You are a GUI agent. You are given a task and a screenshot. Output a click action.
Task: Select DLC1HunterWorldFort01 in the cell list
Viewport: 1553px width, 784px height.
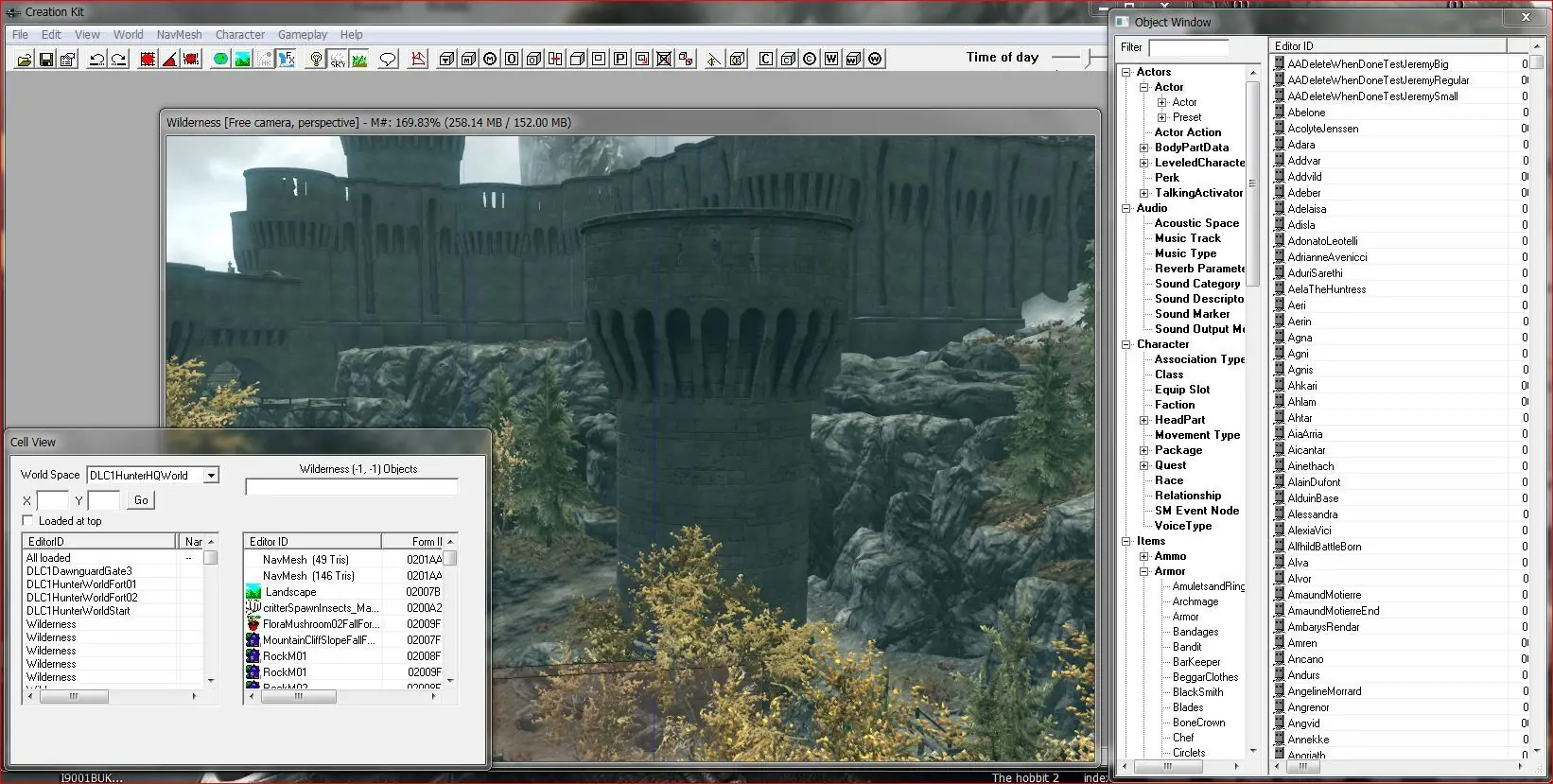click(x=81, y=584)
